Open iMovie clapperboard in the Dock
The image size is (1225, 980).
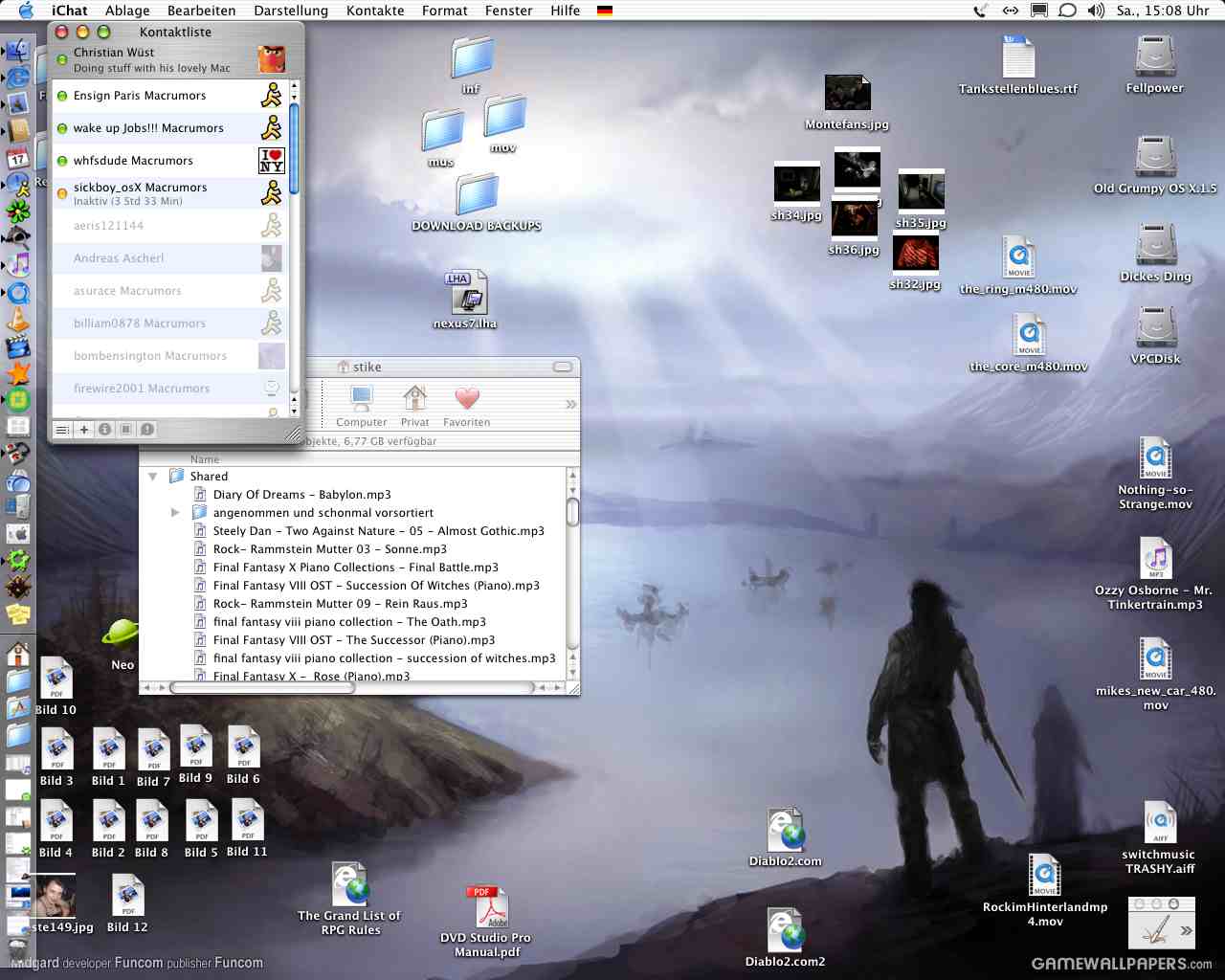pos(17,346)
